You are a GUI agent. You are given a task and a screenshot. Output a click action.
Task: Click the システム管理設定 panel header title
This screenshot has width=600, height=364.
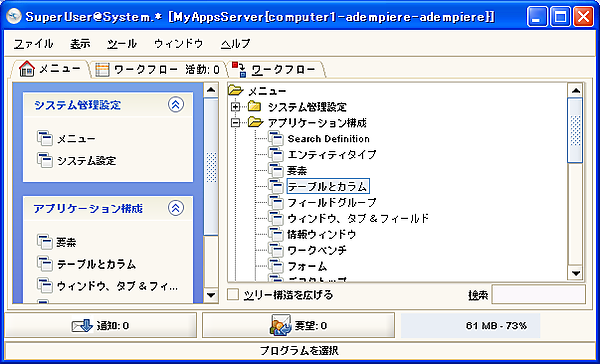pyautogui.click(x=78, y=105)
